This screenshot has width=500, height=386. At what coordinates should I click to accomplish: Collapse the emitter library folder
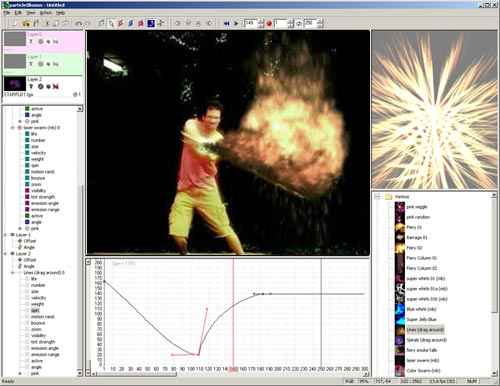coord(377,197)
